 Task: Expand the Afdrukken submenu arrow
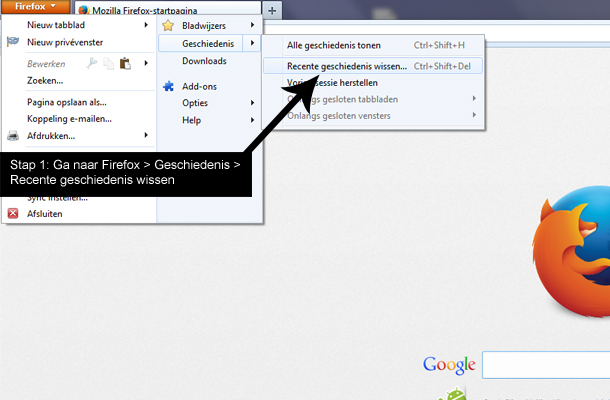coord(146,135)
